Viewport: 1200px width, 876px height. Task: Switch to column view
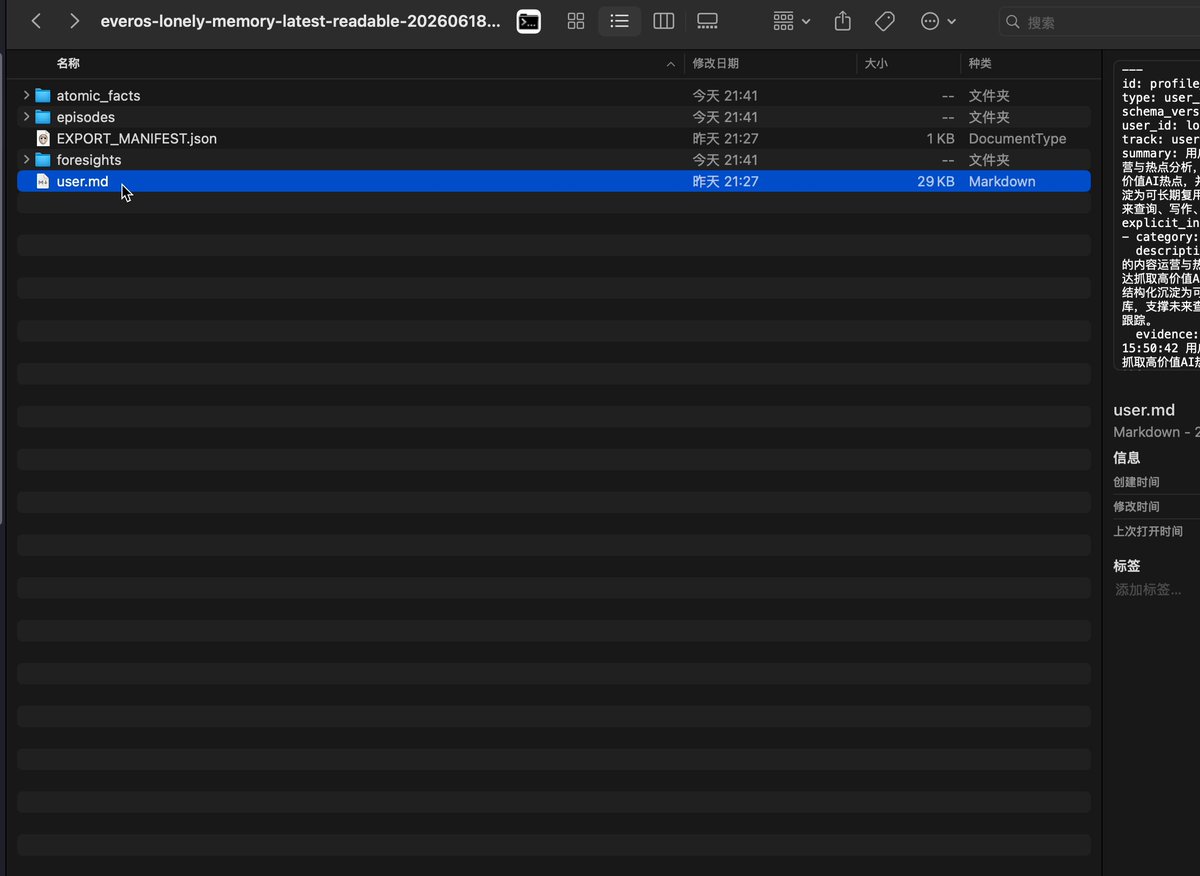[663, 21]
